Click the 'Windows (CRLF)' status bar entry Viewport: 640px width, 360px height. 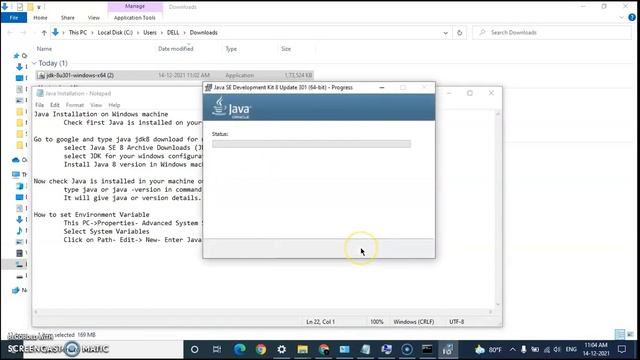tap(413, 322)
